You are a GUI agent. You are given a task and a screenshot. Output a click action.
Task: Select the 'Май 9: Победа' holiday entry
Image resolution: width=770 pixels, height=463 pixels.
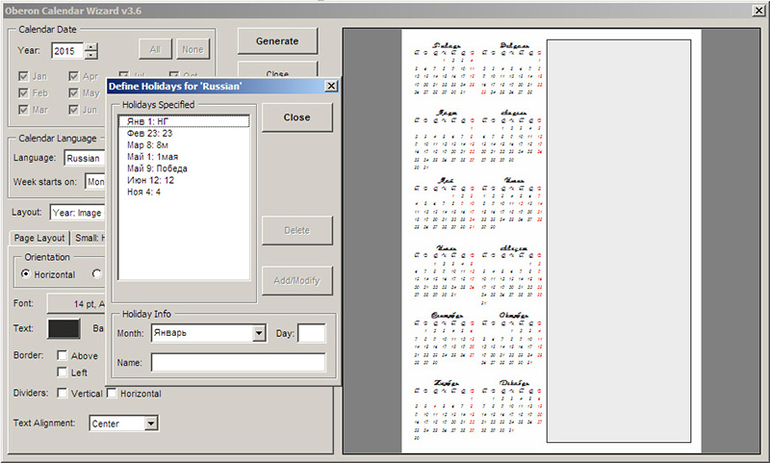(157, 168)
